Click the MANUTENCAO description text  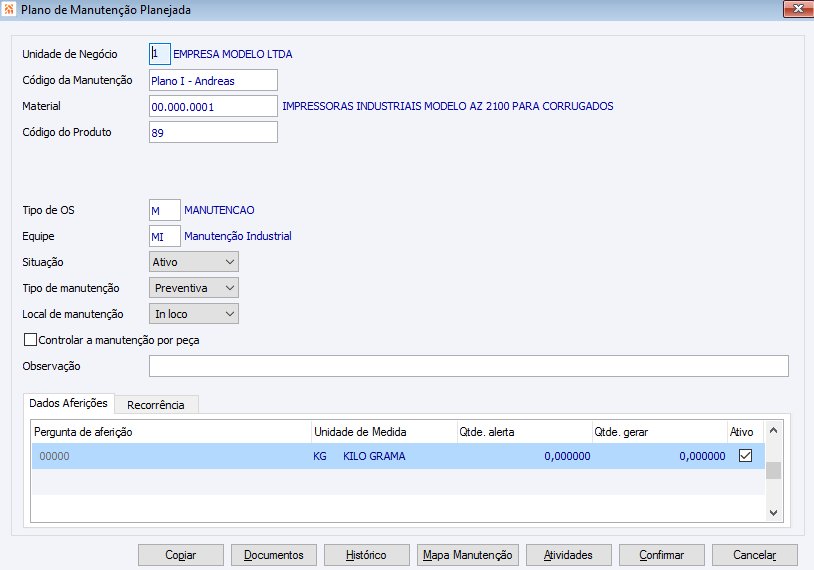pyautogui.click(x=219, y=210)
